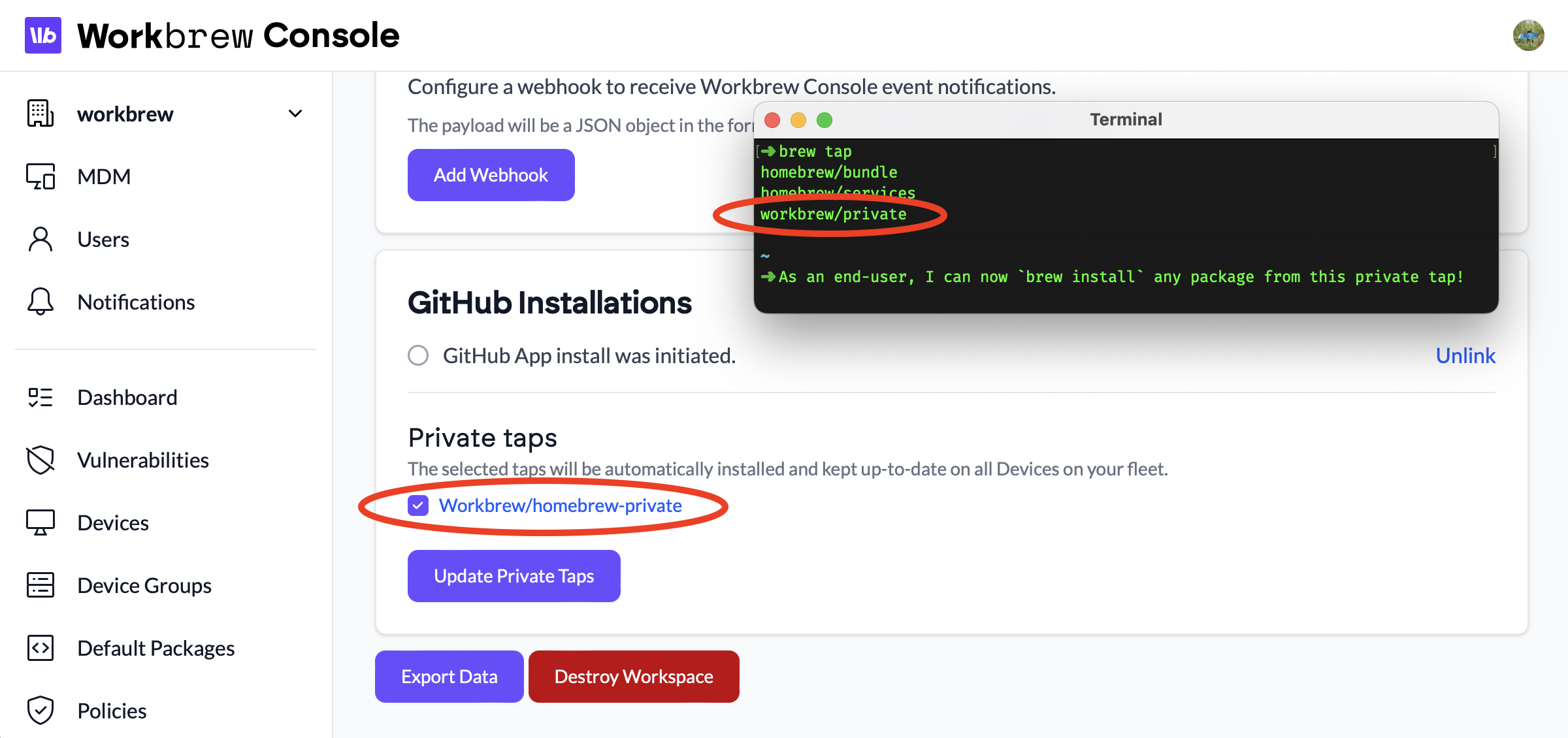Click the Dashboard checklist icon

click(x=41, y=397)
